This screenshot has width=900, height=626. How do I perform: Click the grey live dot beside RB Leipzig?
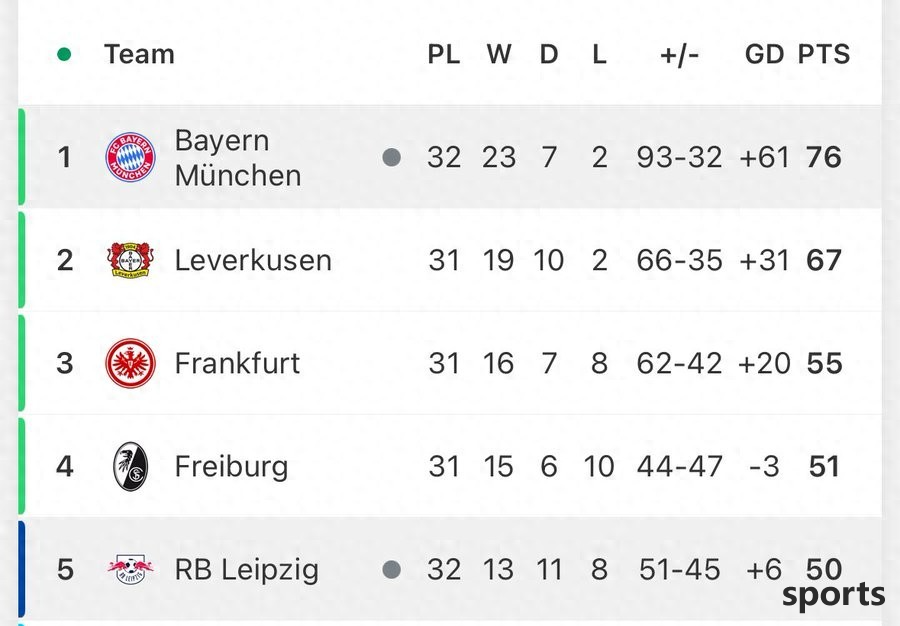tap(391, 570)
